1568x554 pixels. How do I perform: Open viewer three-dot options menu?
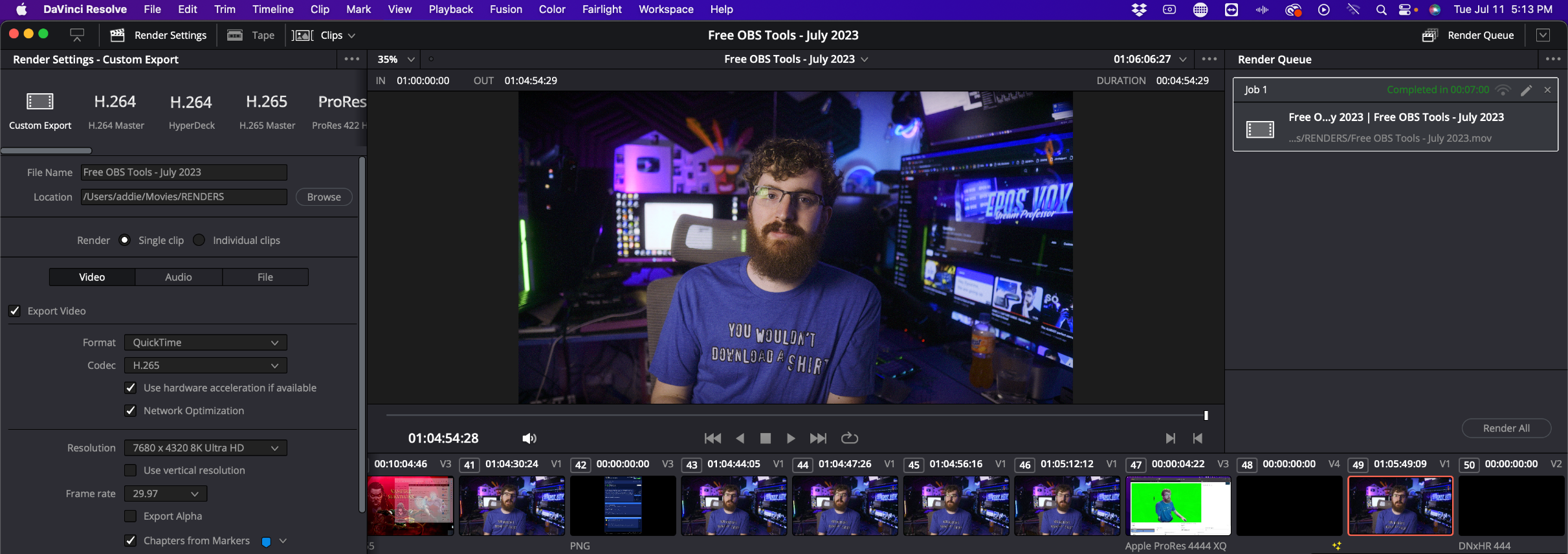(x=1209, y=59)
